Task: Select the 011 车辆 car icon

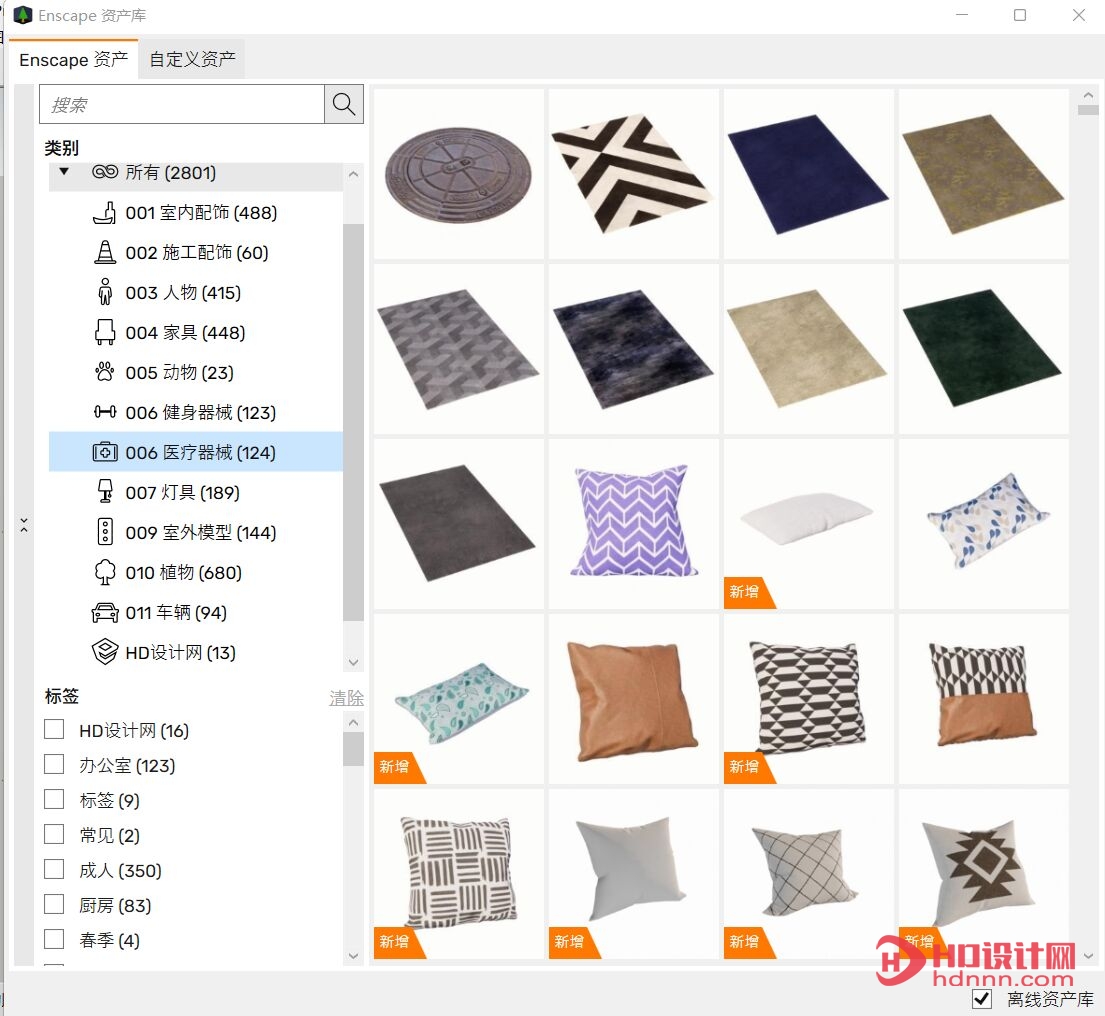Action: [x=105, y=612]
